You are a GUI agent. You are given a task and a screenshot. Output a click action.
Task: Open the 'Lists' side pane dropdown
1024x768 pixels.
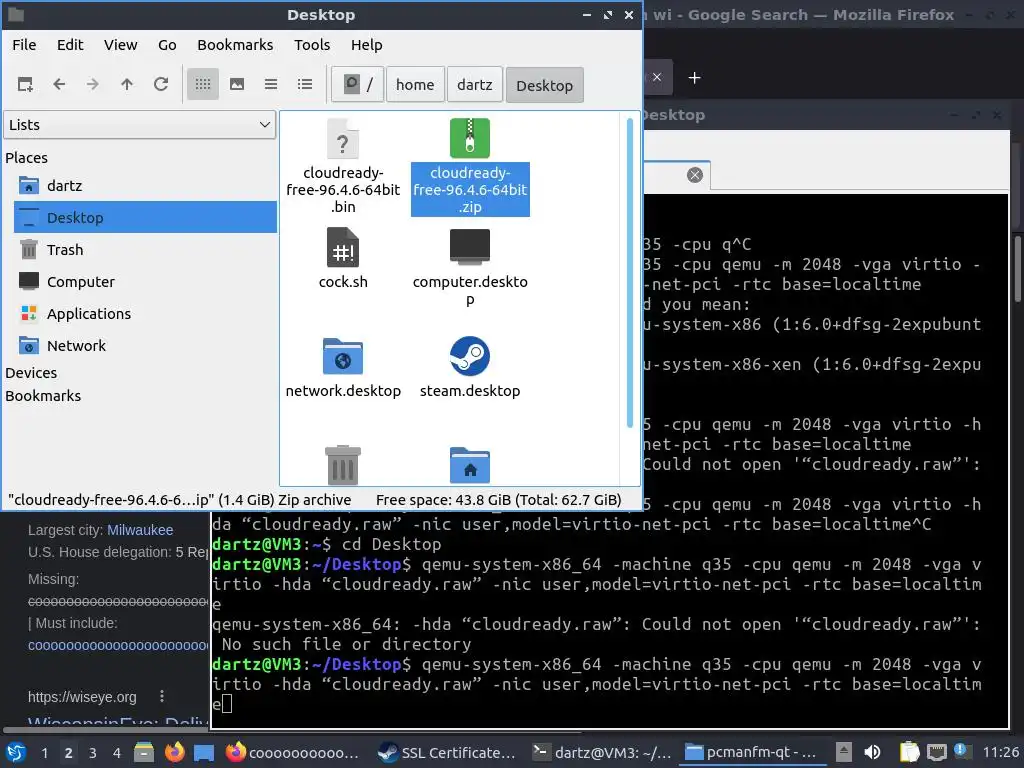(140, 125)
